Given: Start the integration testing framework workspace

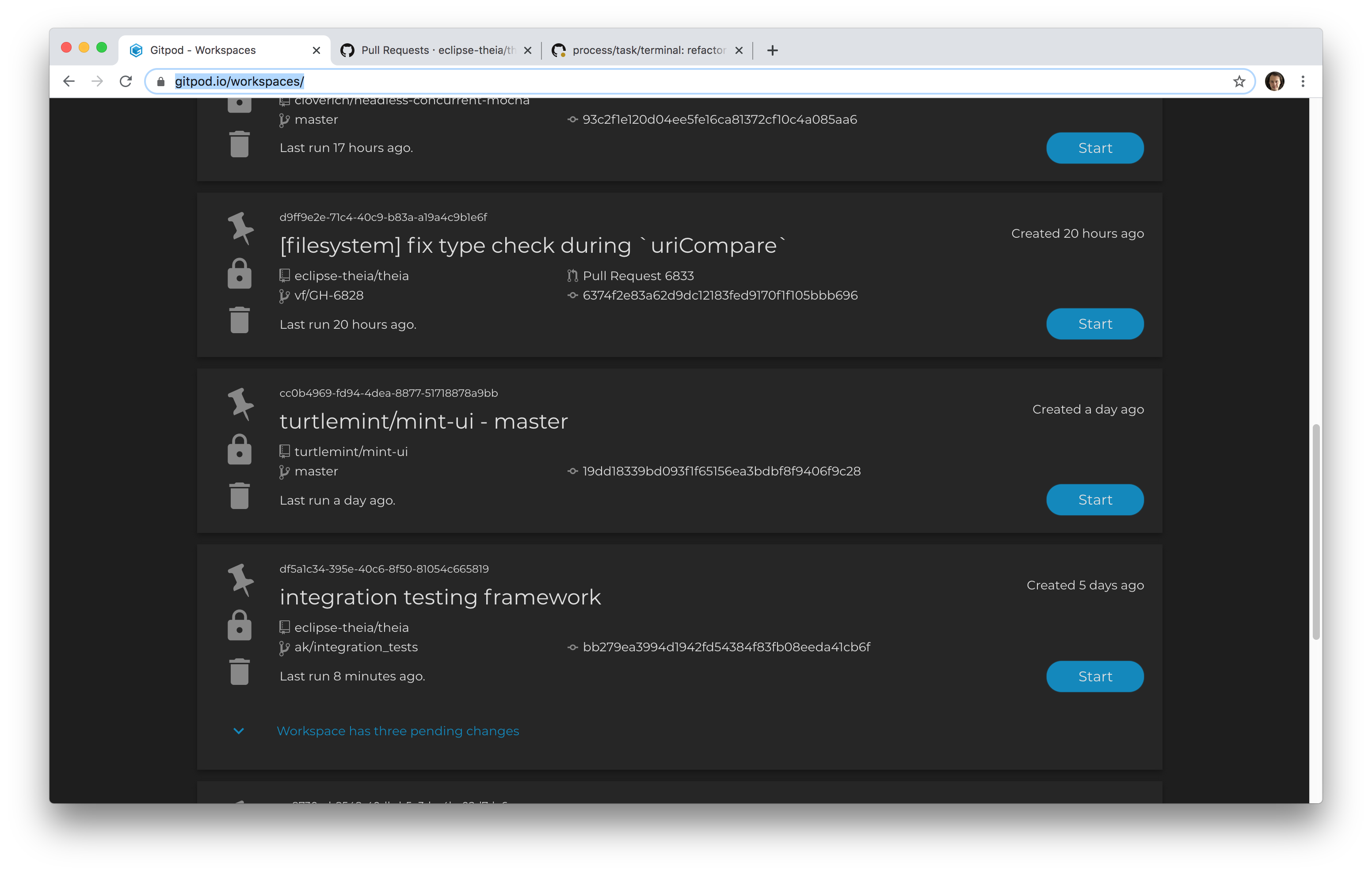Looking at the screenshot, I should tap(1094, 676).
